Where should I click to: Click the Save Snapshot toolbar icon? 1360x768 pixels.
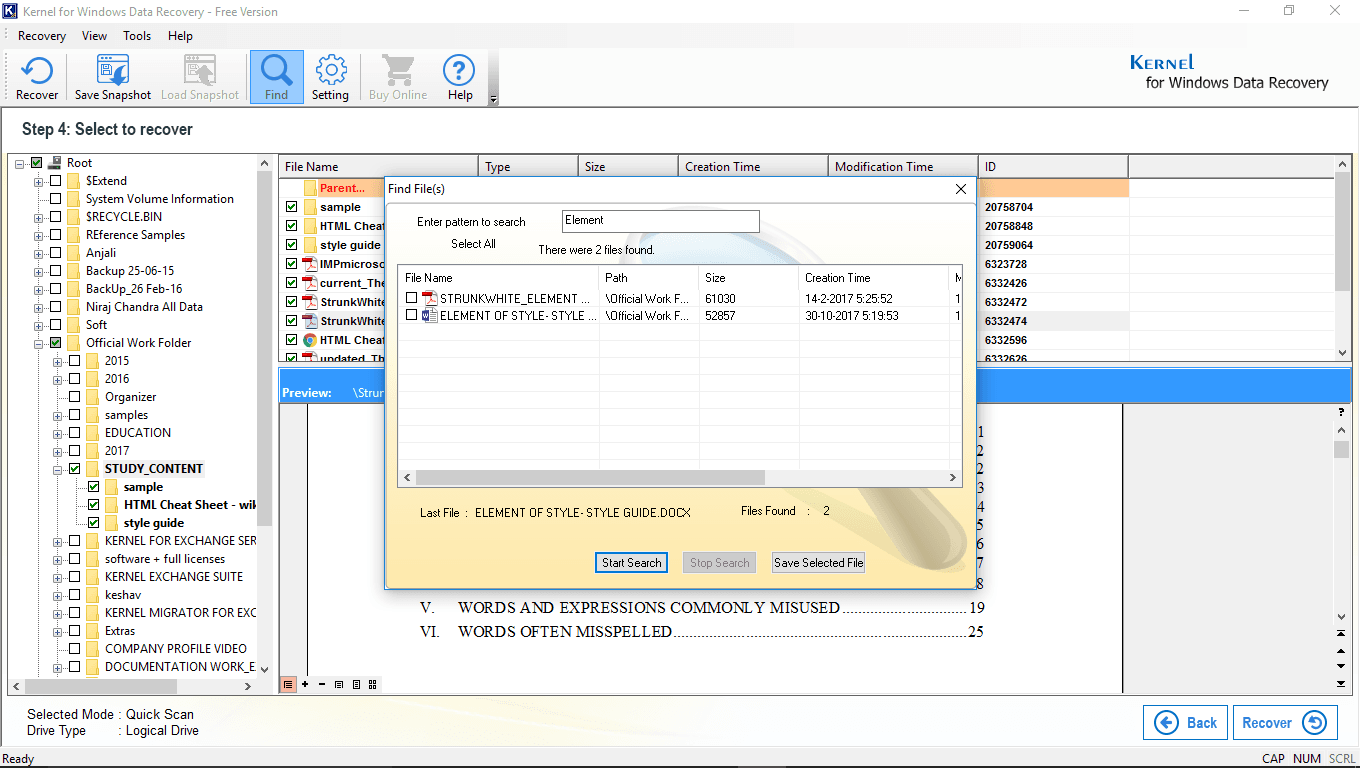coord(113,78)
